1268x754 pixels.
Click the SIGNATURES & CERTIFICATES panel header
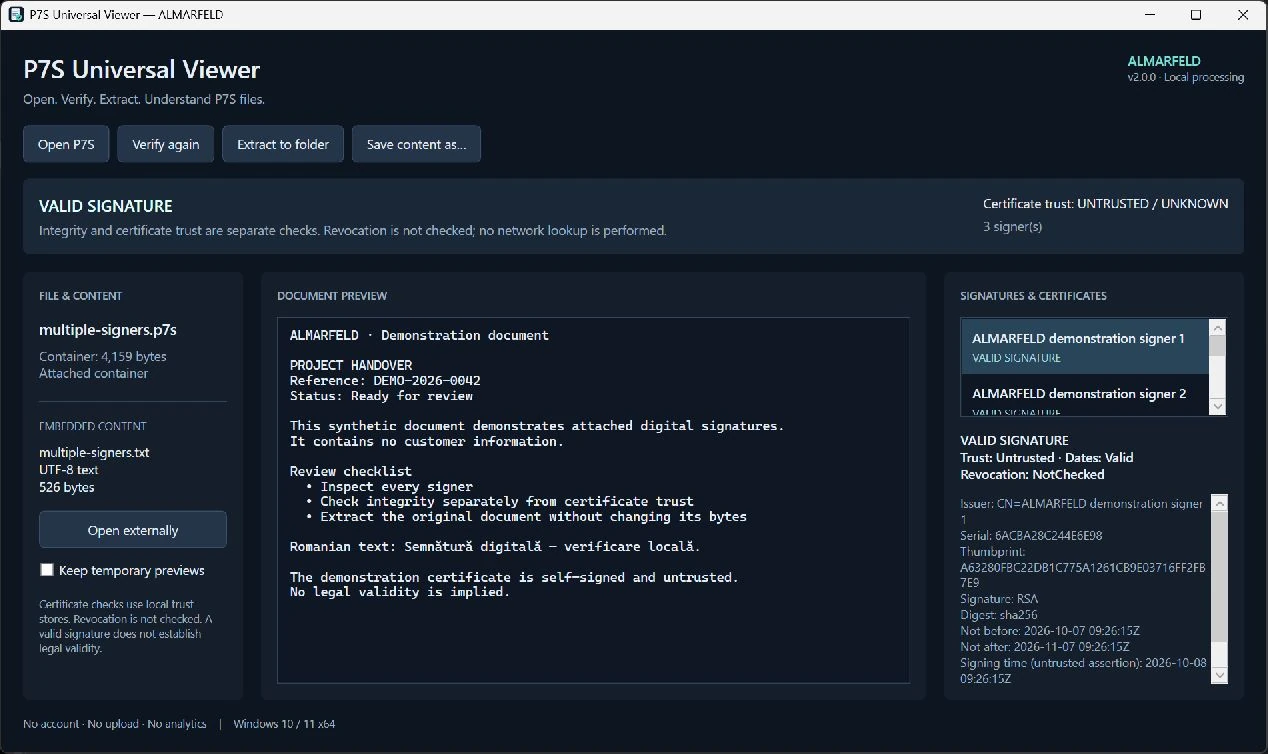coord(1033,296)
